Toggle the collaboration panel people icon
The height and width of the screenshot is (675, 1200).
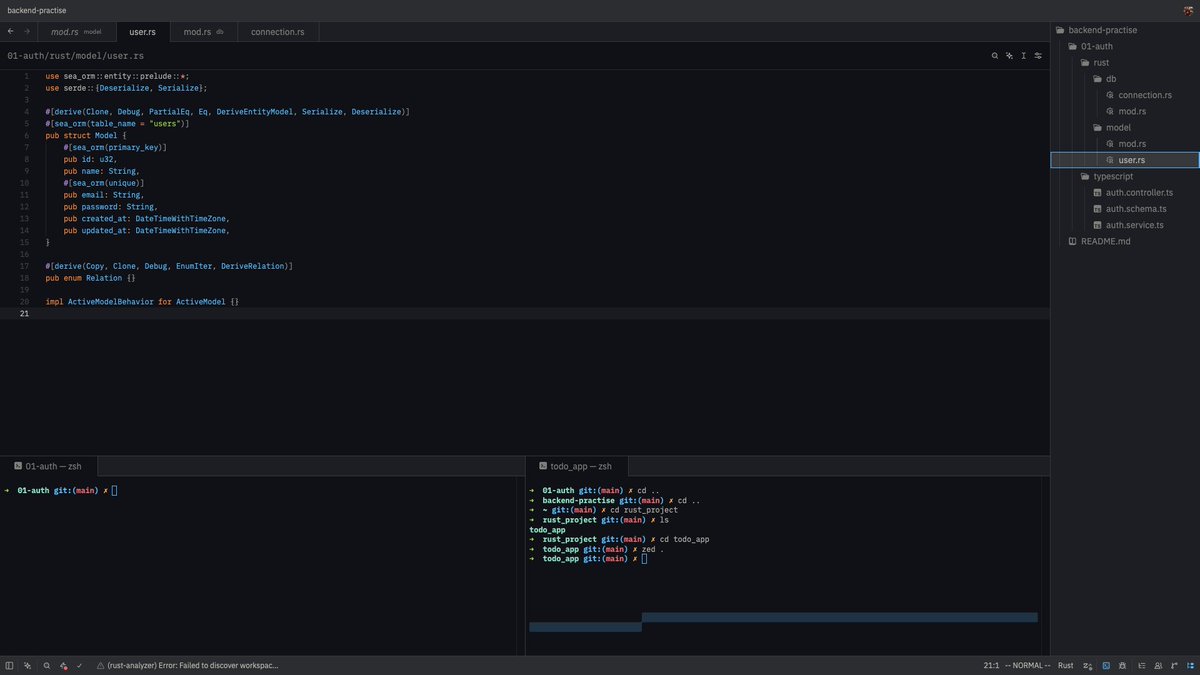coord(1157,665)
